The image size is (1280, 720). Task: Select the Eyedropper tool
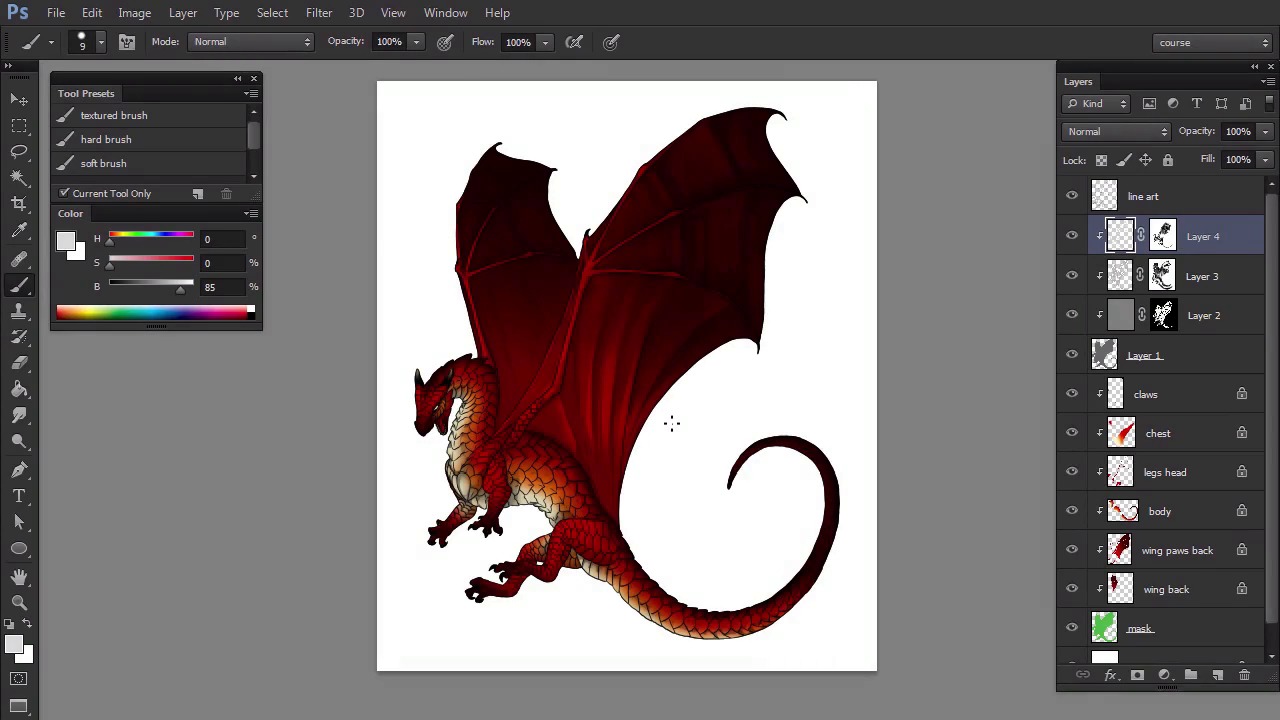19,230
